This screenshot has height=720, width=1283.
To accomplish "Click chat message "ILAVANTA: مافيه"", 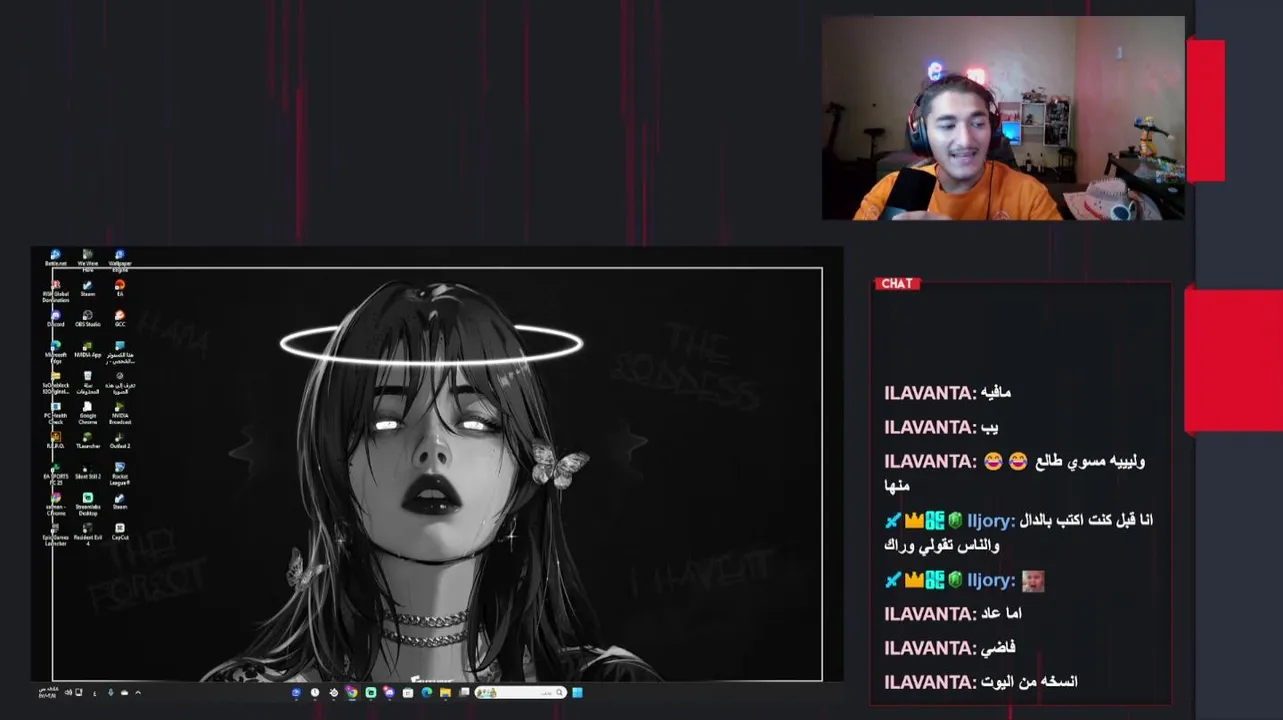I will click(947, 392).
